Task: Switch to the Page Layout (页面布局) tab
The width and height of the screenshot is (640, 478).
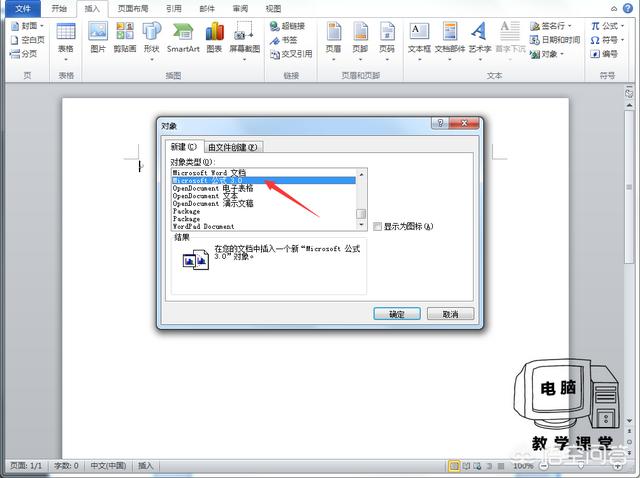Action: click(133, 9)
